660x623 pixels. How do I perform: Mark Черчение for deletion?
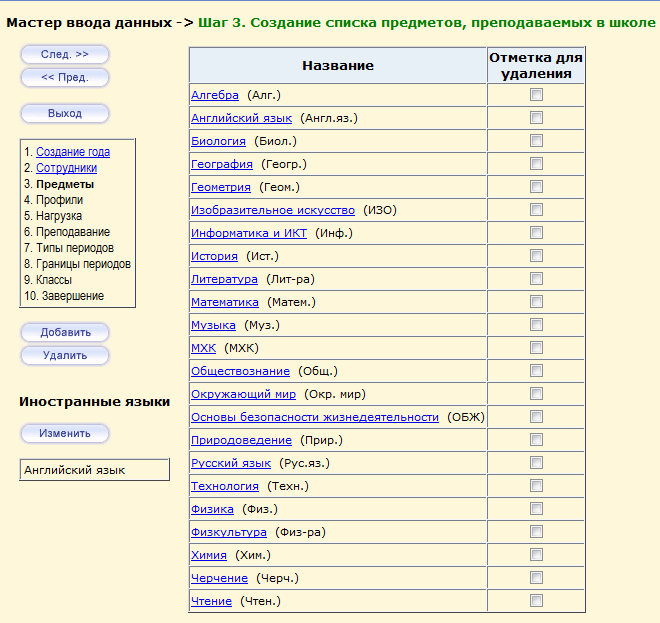[536, 578]
